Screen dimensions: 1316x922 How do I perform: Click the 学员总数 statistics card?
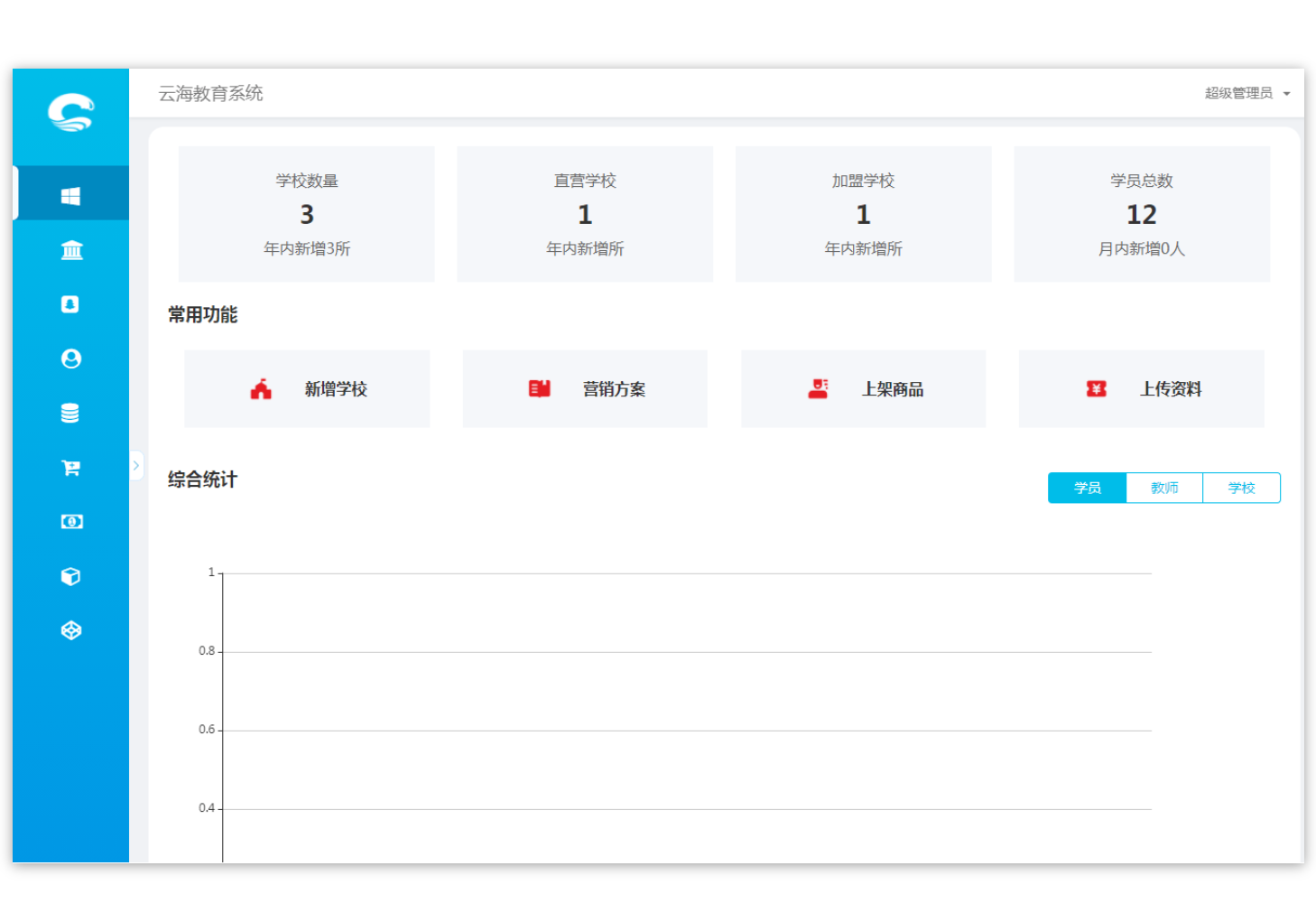[x=1141, y=214]
